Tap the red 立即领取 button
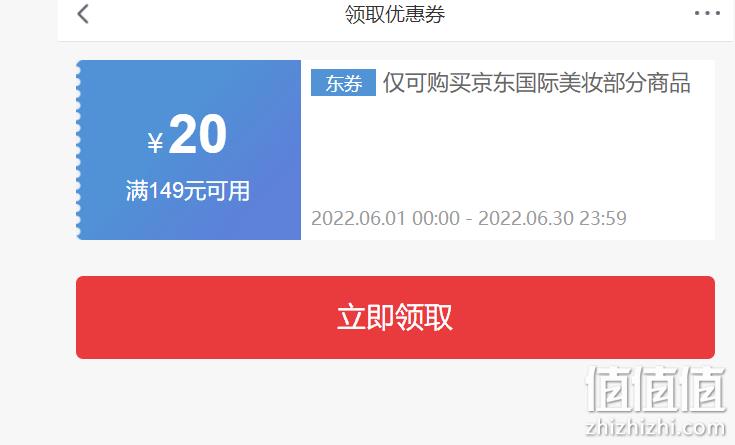This screenshot has height=445, width=735. click(x=395, y=317)
